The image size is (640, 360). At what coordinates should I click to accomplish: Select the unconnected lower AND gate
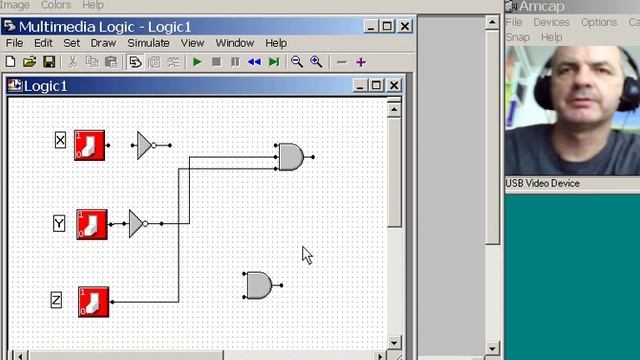point(260,285)
